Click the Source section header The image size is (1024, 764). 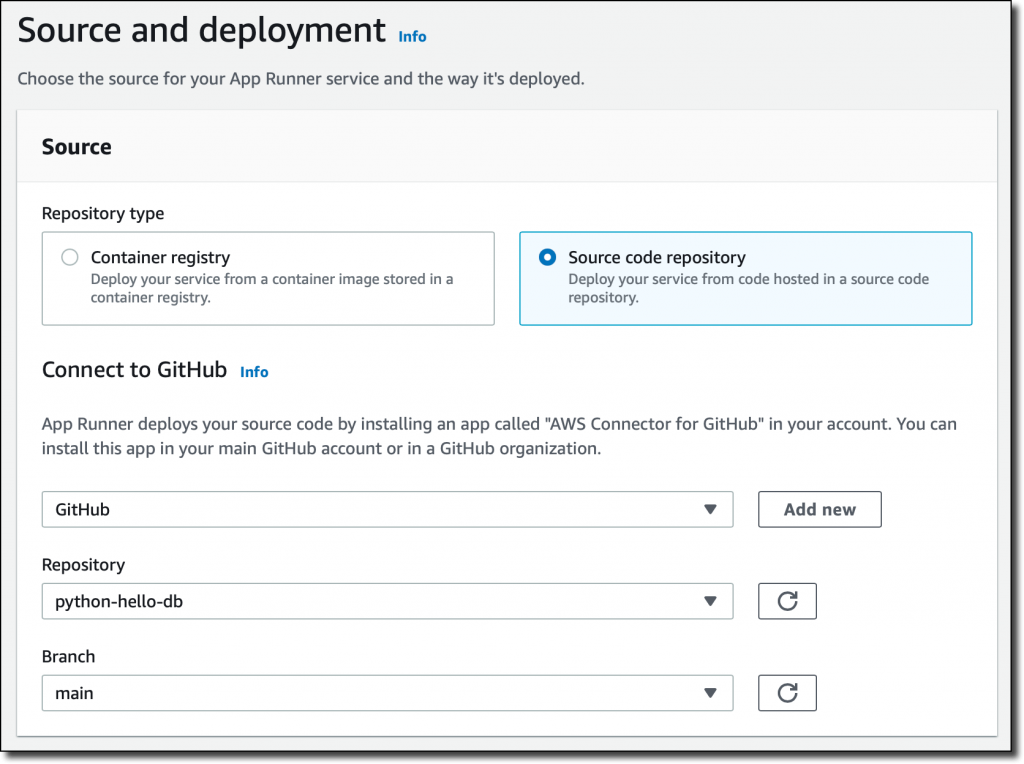coord(76,147)
